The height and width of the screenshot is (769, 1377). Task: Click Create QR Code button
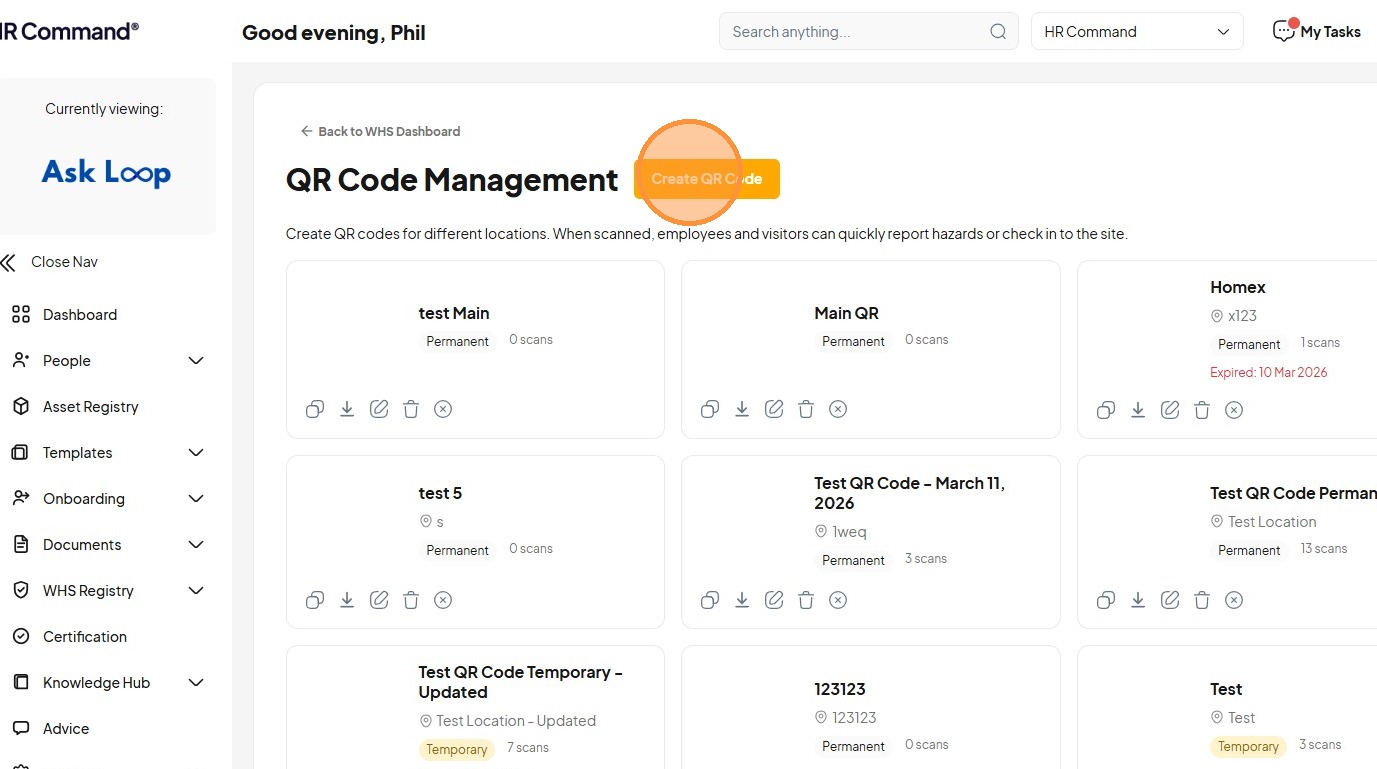click(x=707, y=179)
